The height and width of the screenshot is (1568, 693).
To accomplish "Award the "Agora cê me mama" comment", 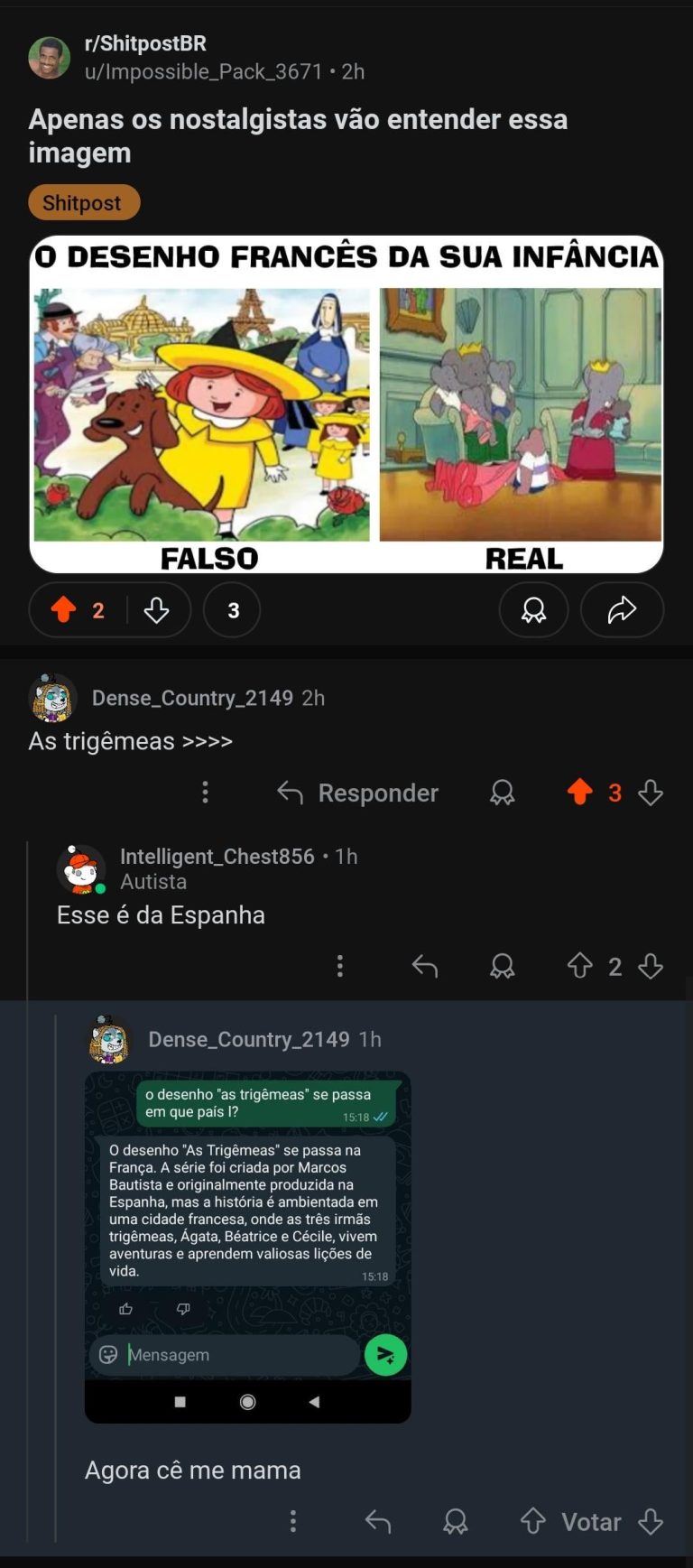I will point(456,1521).
